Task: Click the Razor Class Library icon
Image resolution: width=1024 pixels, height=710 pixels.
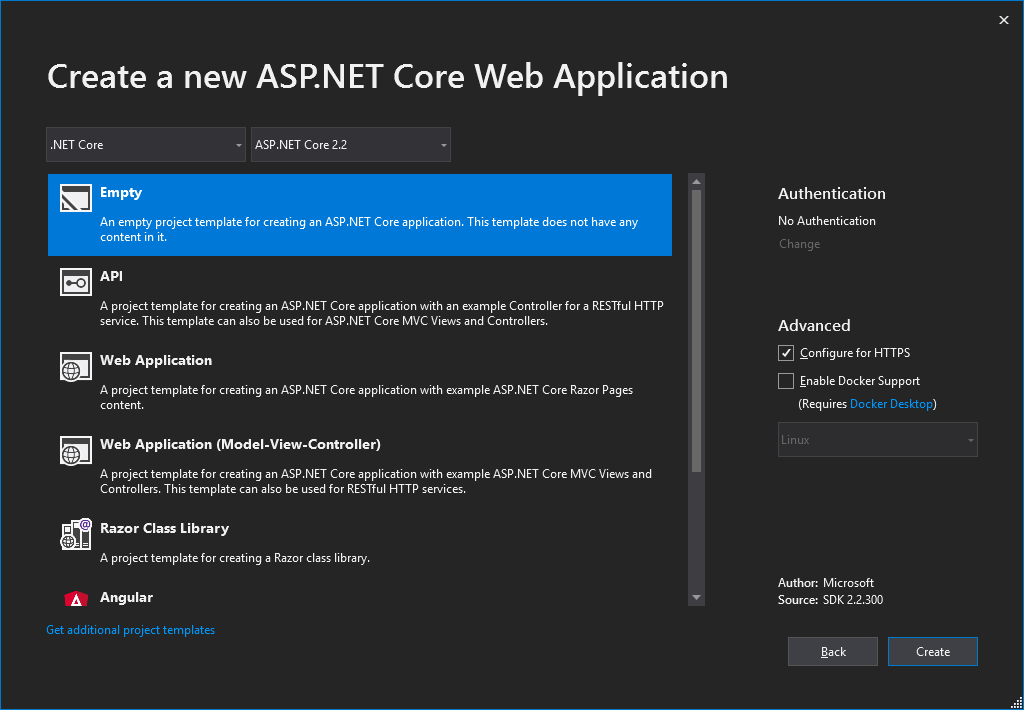Action: [x=76, y=535]
